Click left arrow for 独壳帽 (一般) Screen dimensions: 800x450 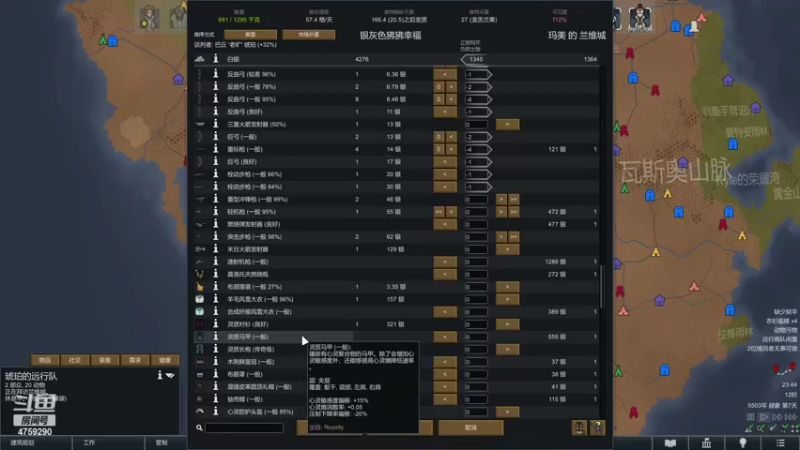pos(445,399)
